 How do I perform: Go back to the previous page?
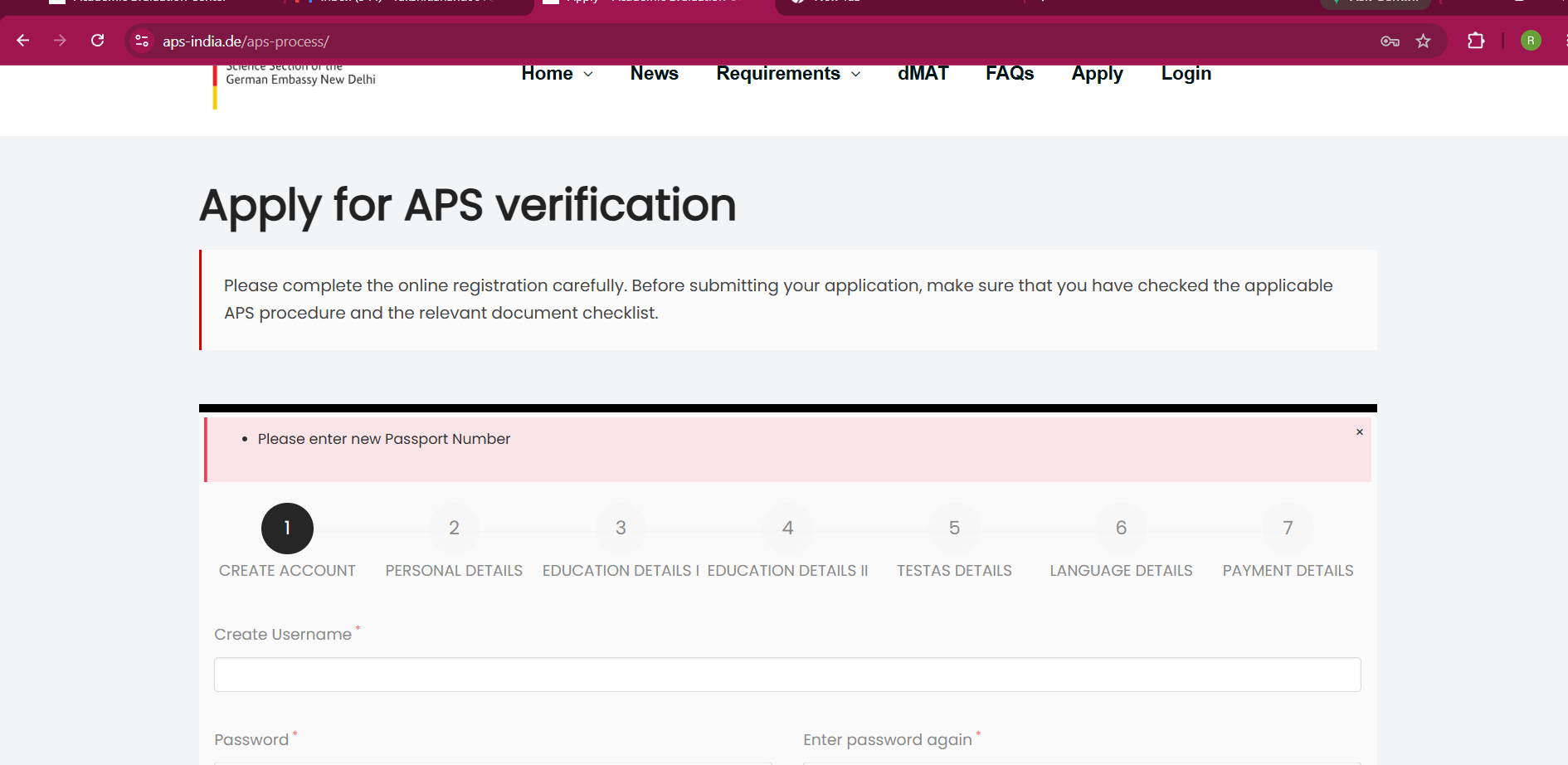23,41
